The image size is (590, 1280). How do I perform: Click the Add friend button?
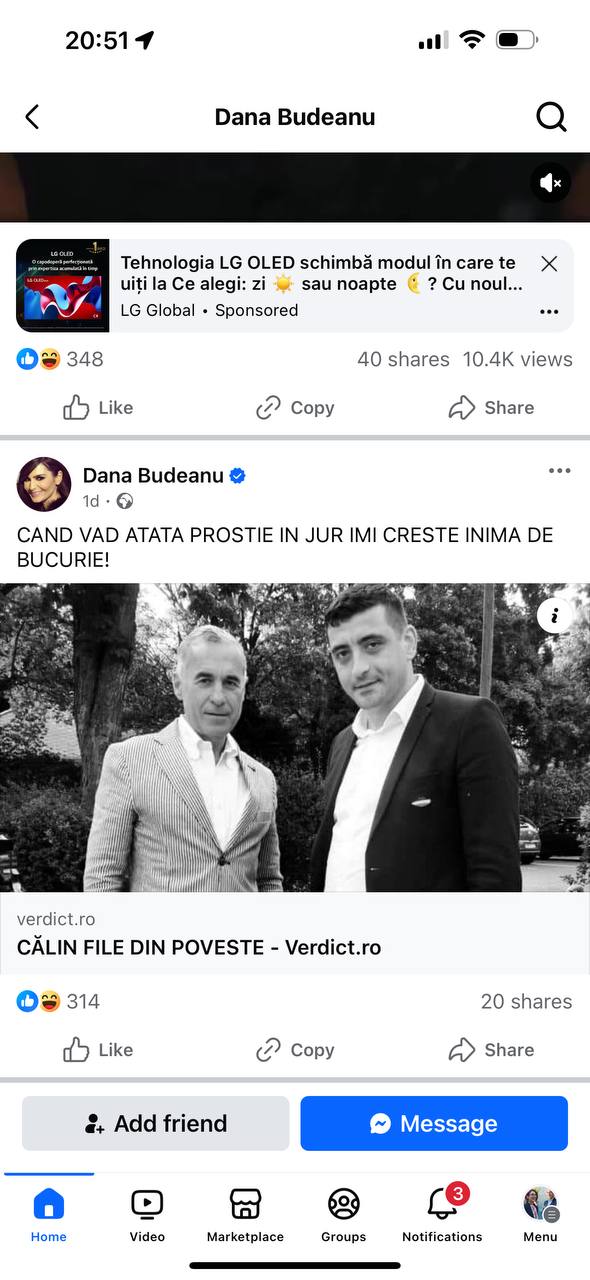(x=156, y=1123)
